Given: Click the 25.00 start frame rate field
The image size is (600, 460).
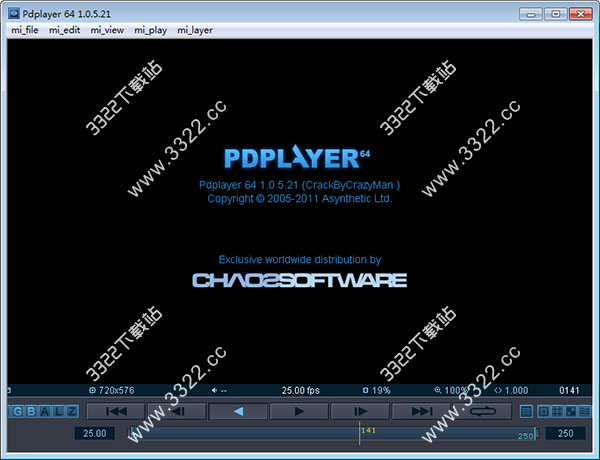Looking at the screenshot, I should tap(95, 433).
